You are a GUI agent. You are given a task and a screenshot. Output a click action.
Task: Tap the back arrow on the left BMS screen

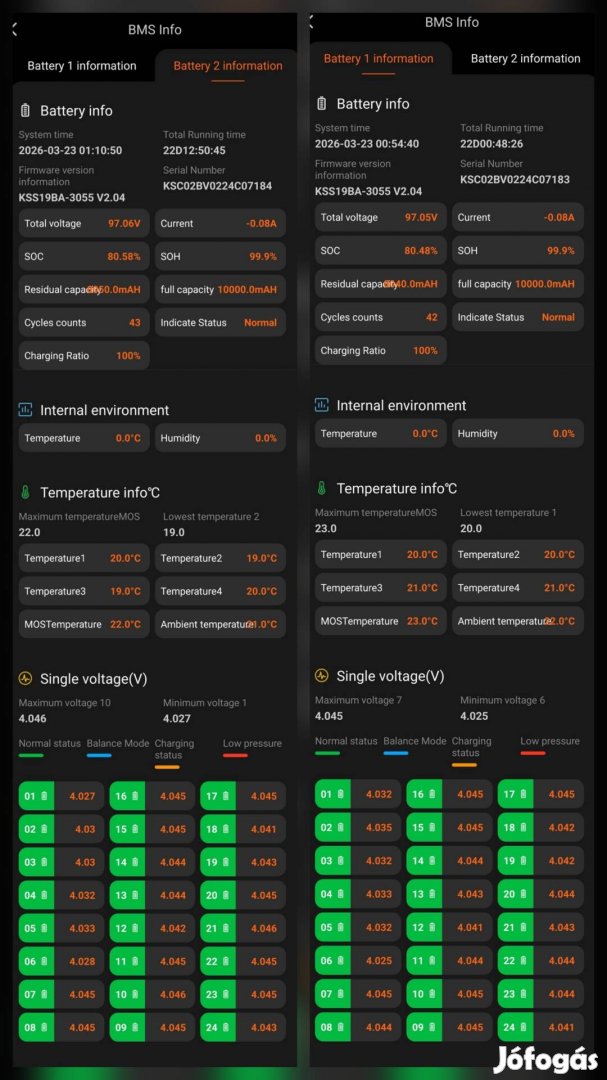pos(14,30)
